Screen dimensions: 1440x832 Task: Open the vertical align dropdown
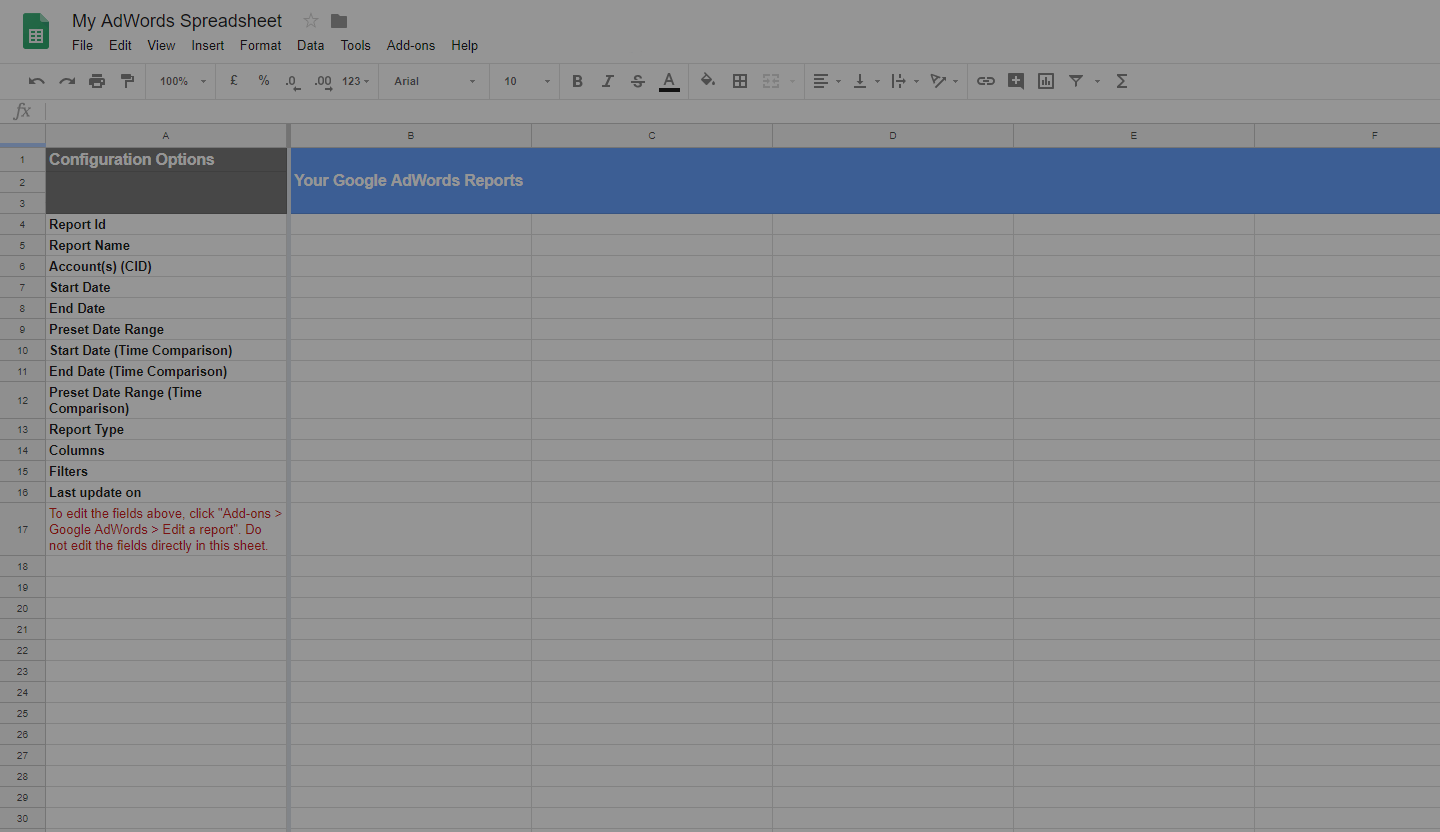pos(866,81)
